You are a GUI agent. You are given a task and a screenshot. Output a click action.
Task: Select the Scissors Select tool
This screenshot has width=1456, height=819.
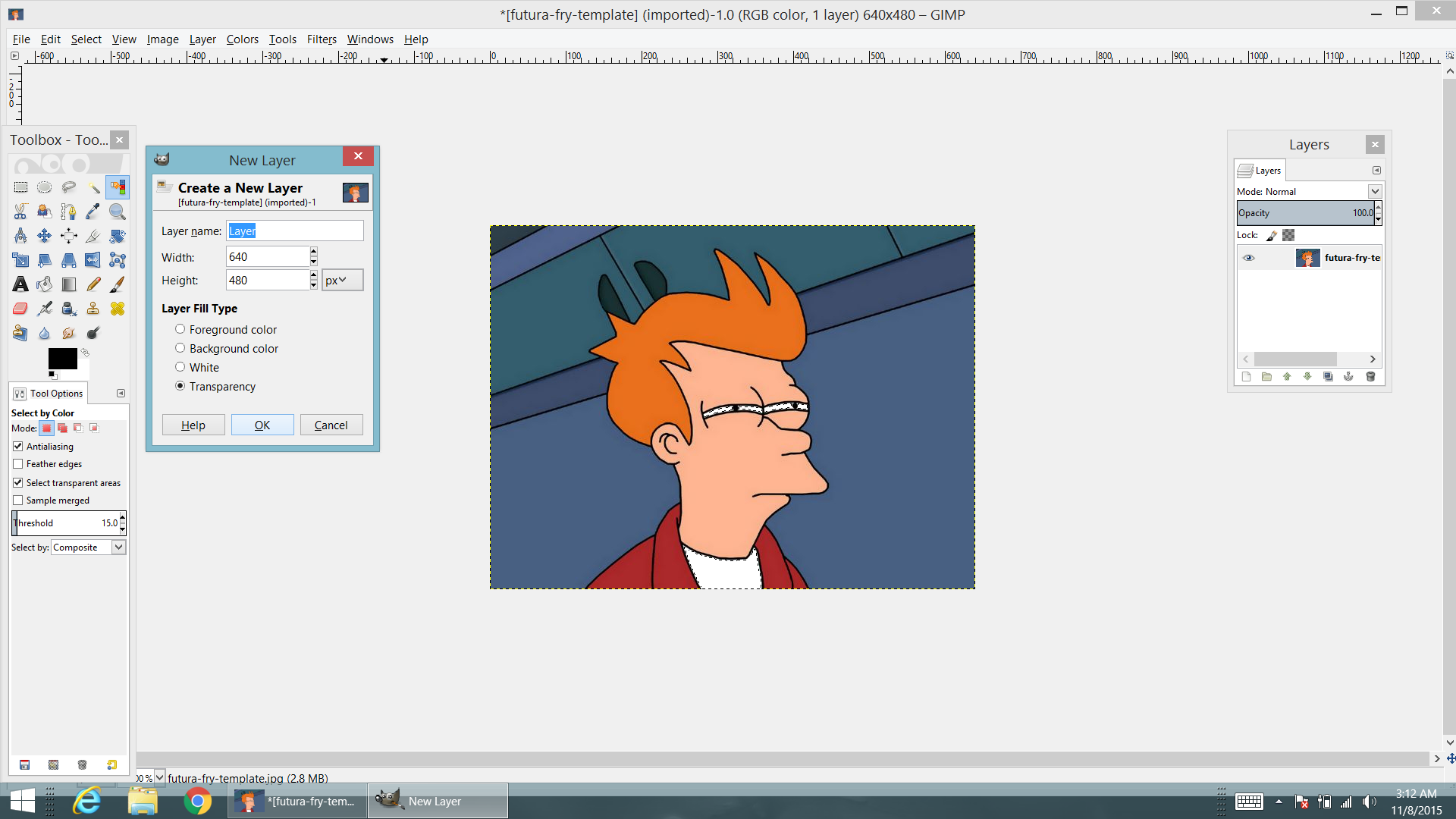[x=20, y=212]
